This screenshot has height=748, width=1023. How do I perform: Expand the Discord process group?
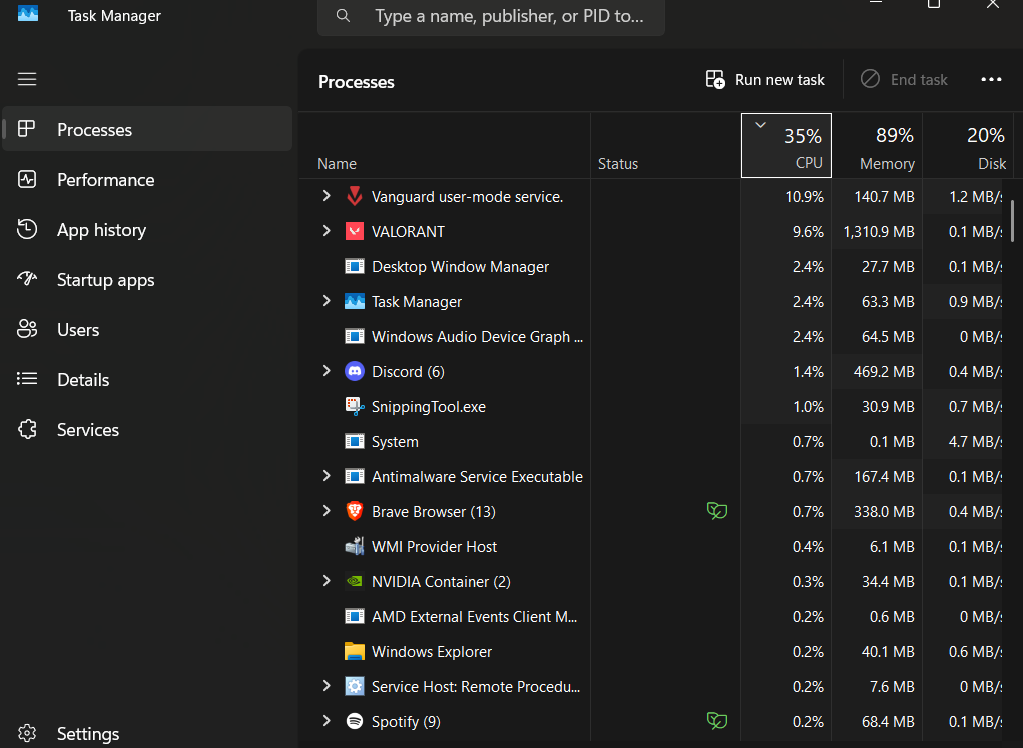click(x=326, y=371)
